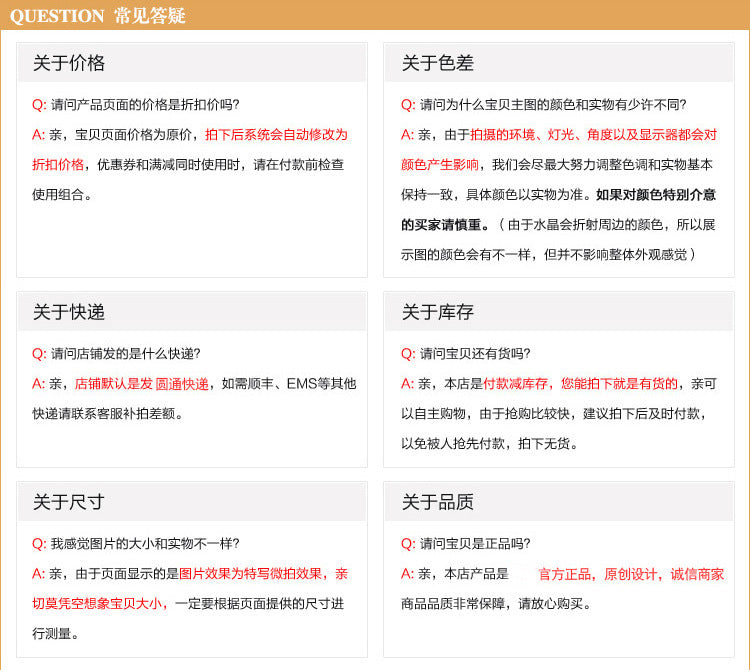750x670 pixels.
Task: Click the line '行测量。'
Action: click(x=55, y=634)
